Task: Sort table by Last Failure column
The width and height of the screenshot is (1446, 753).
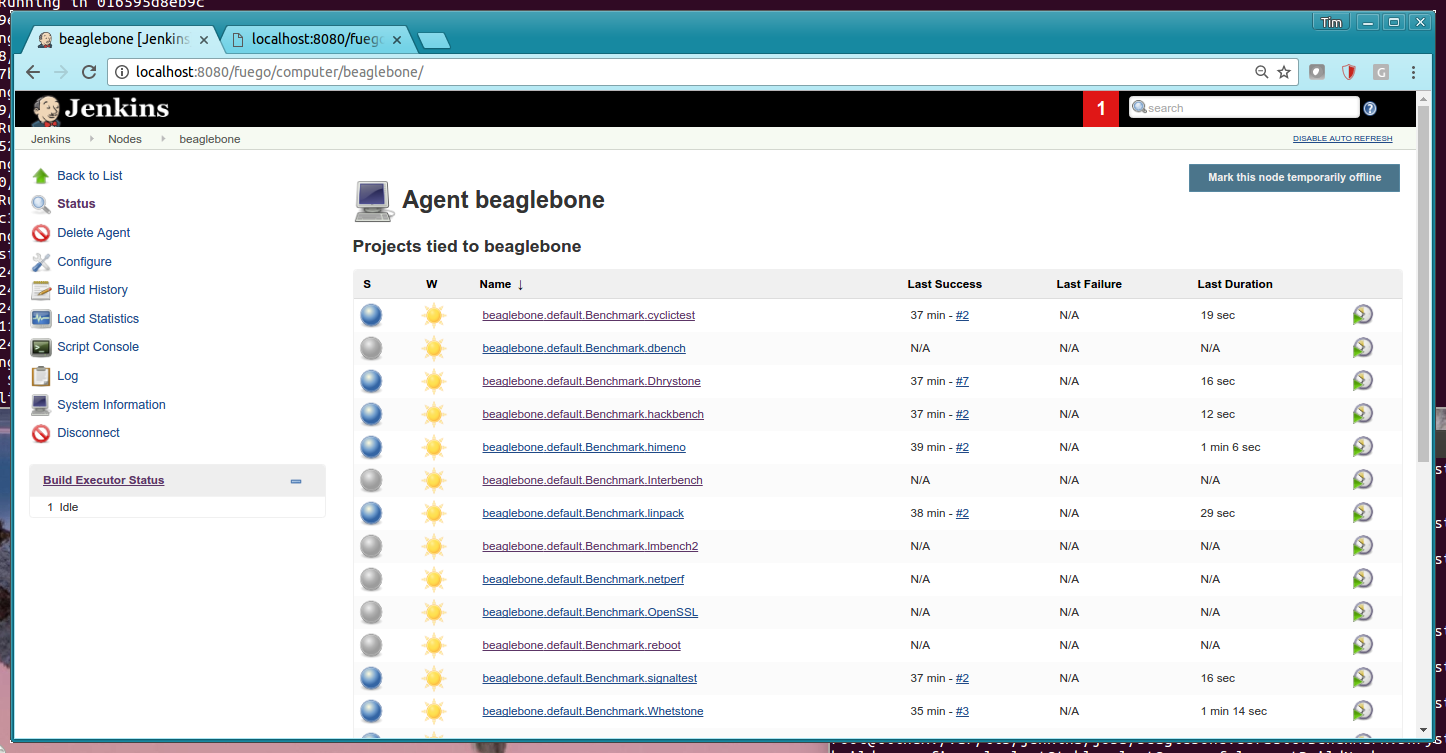Action: (1089, 284)
